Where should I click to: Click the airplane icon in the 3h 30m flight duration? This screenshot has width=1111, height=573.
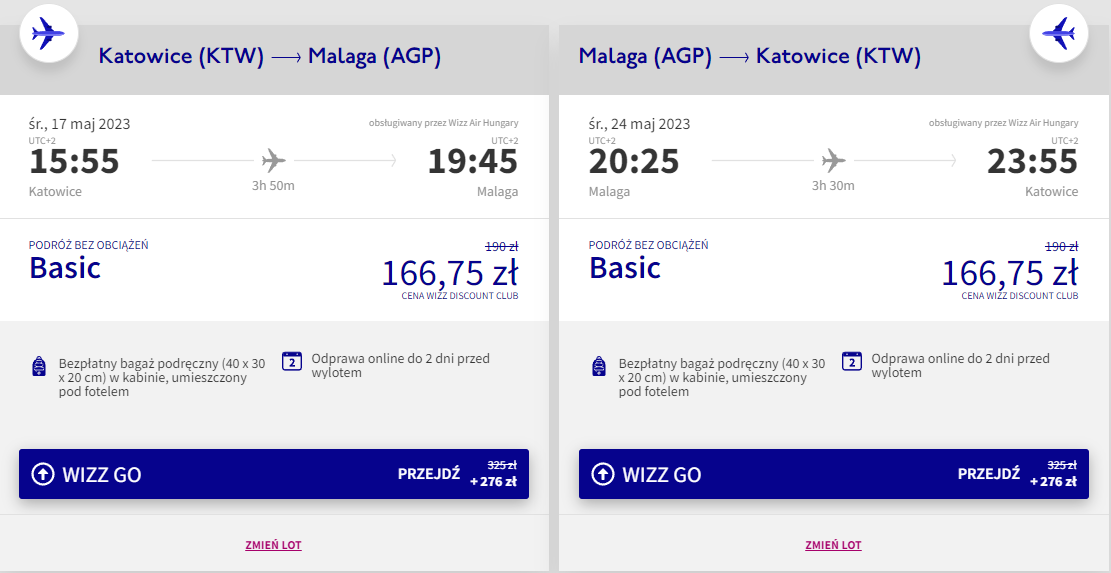click(x=833, y=160)
